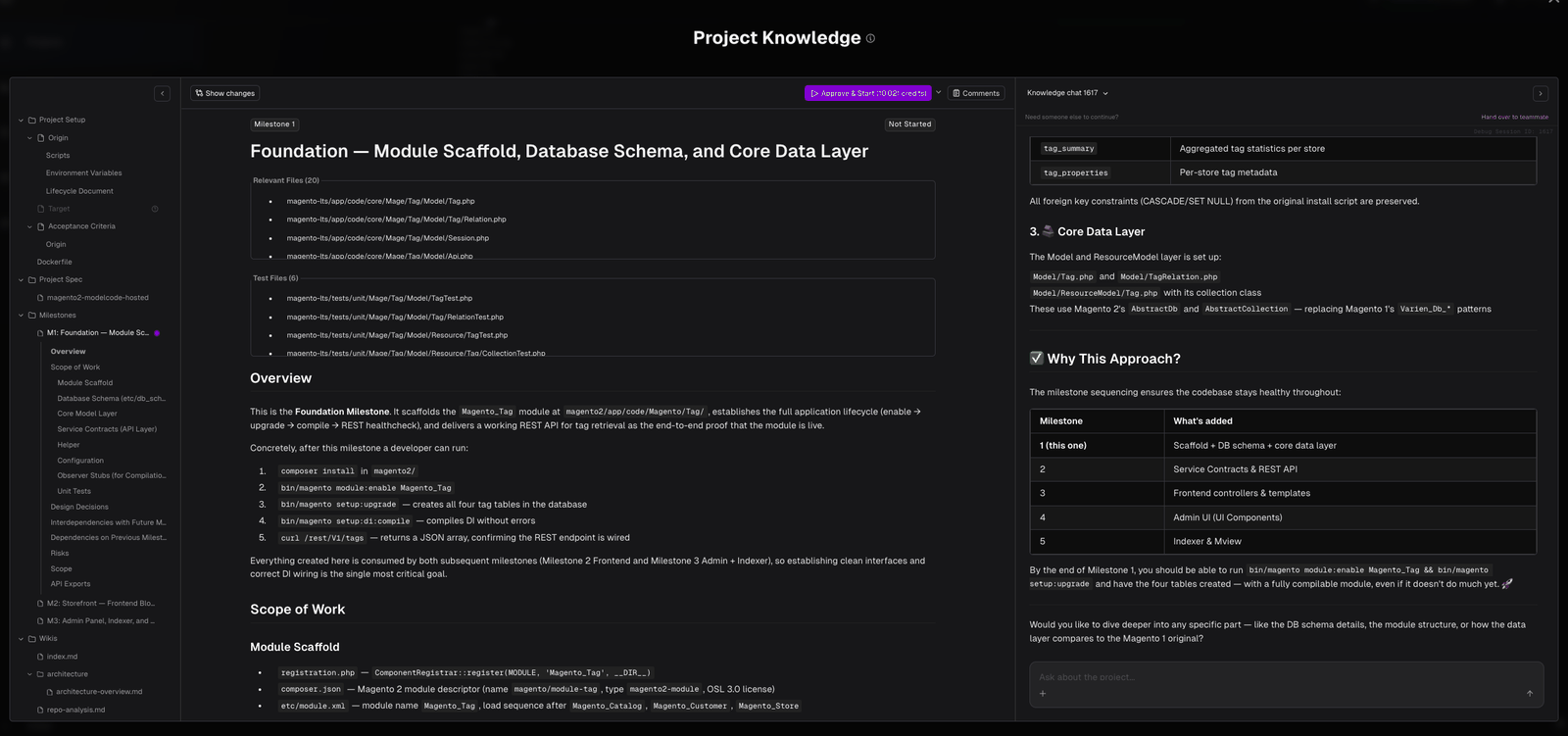Go to Helper outline item
The image size is (1568, 736).
coord(69,445)
